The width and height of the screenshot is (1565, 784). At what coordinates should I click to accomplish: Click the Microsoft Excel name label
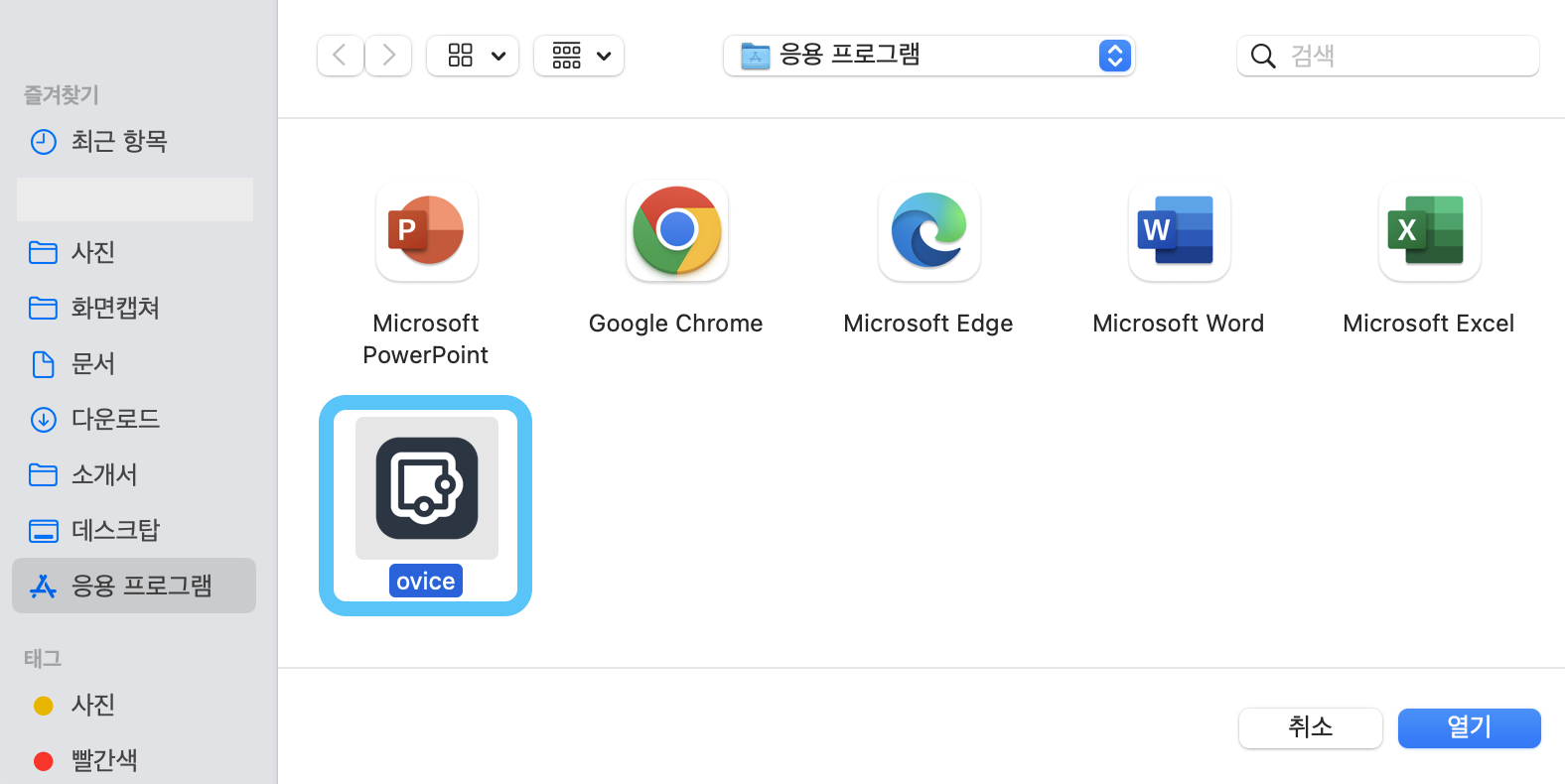[1429, 324]
